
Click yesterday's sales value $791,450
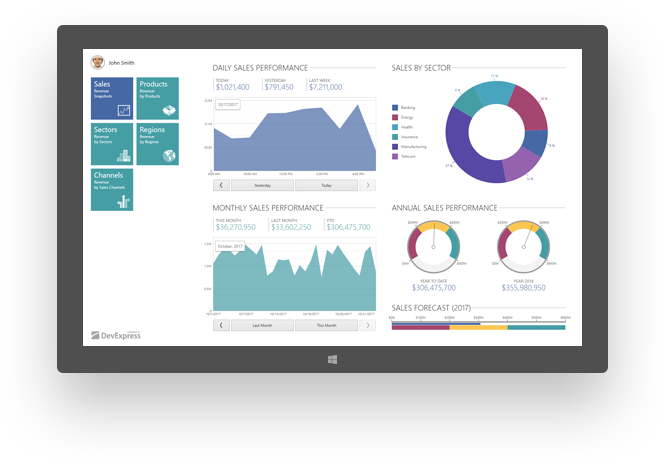(279, 87)
